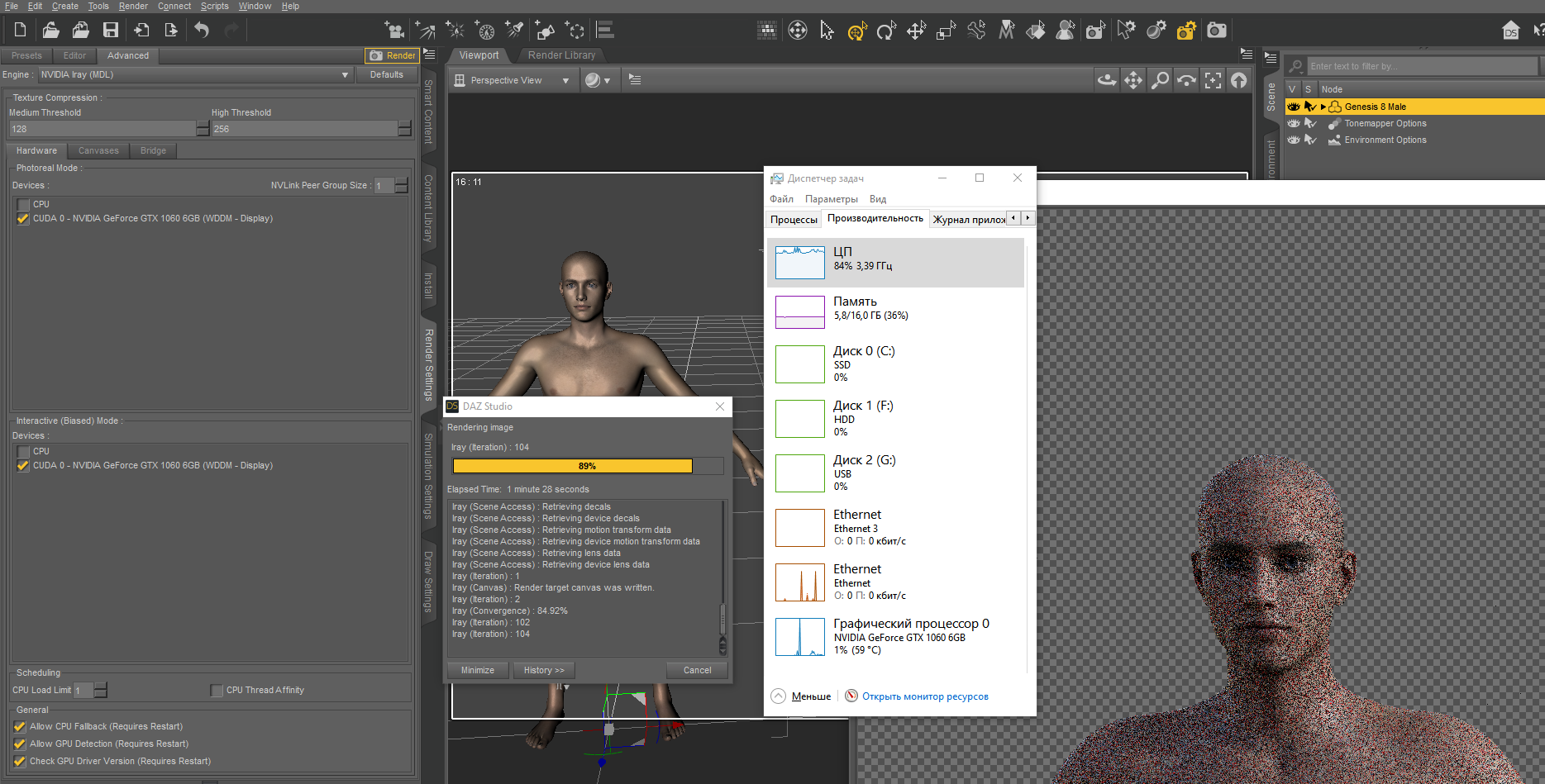
Task: Click the Defaults button in Render Settings
Action: (386, 74)
